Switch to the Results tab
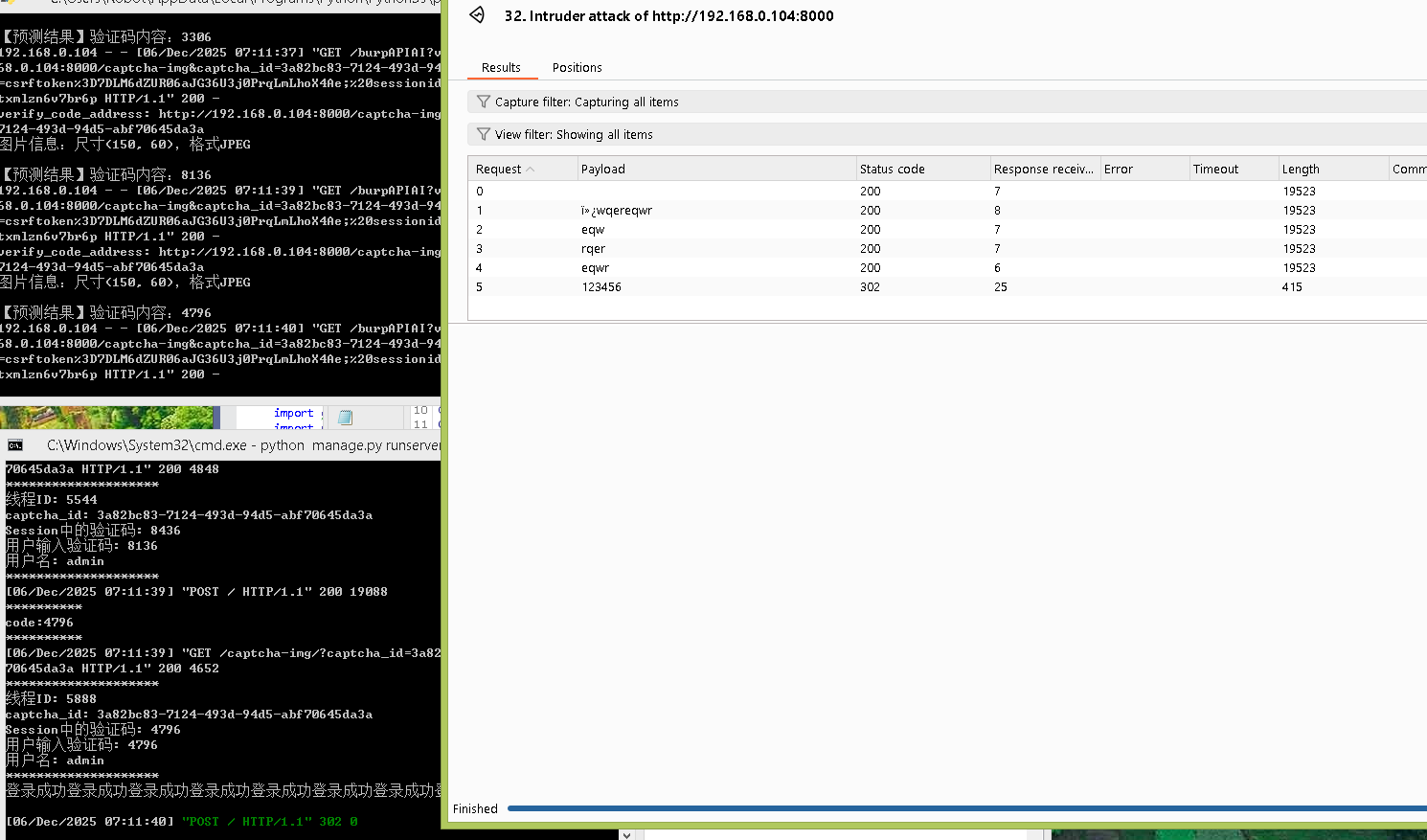1427x840 pixels. pyautogui.click(x=501, y=68)
